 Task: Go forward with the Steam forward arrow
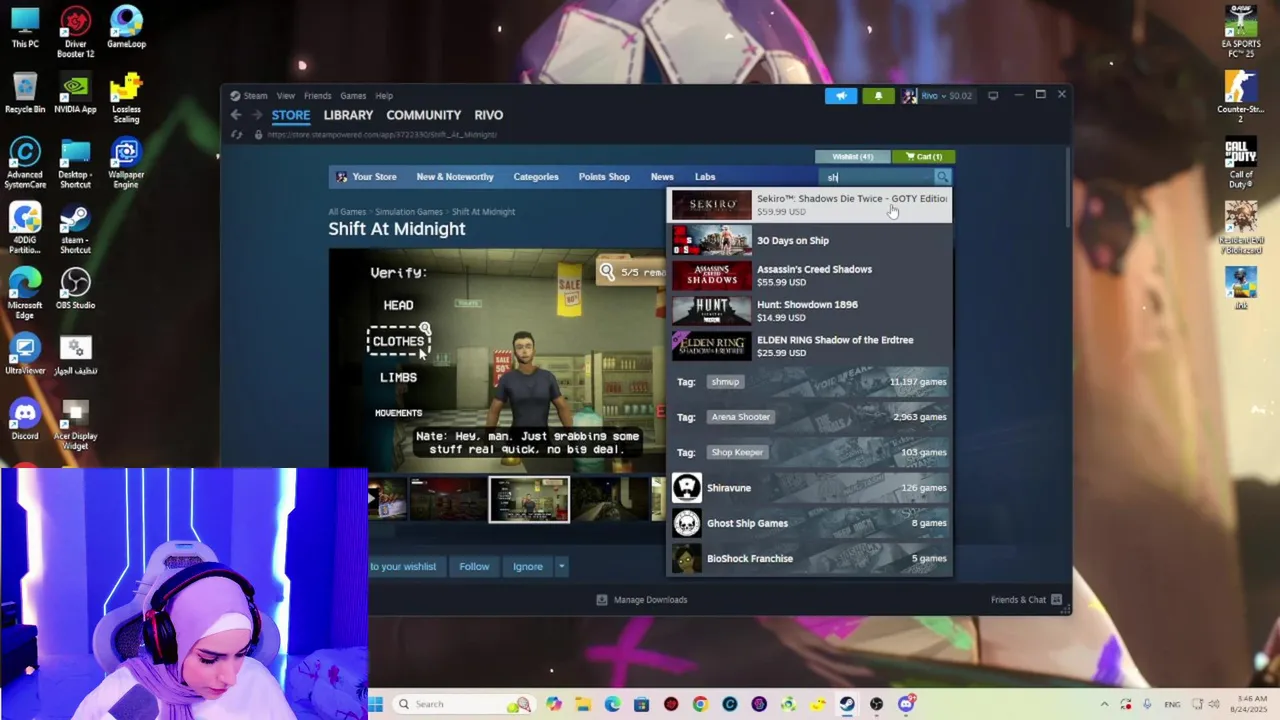(257, 115)
